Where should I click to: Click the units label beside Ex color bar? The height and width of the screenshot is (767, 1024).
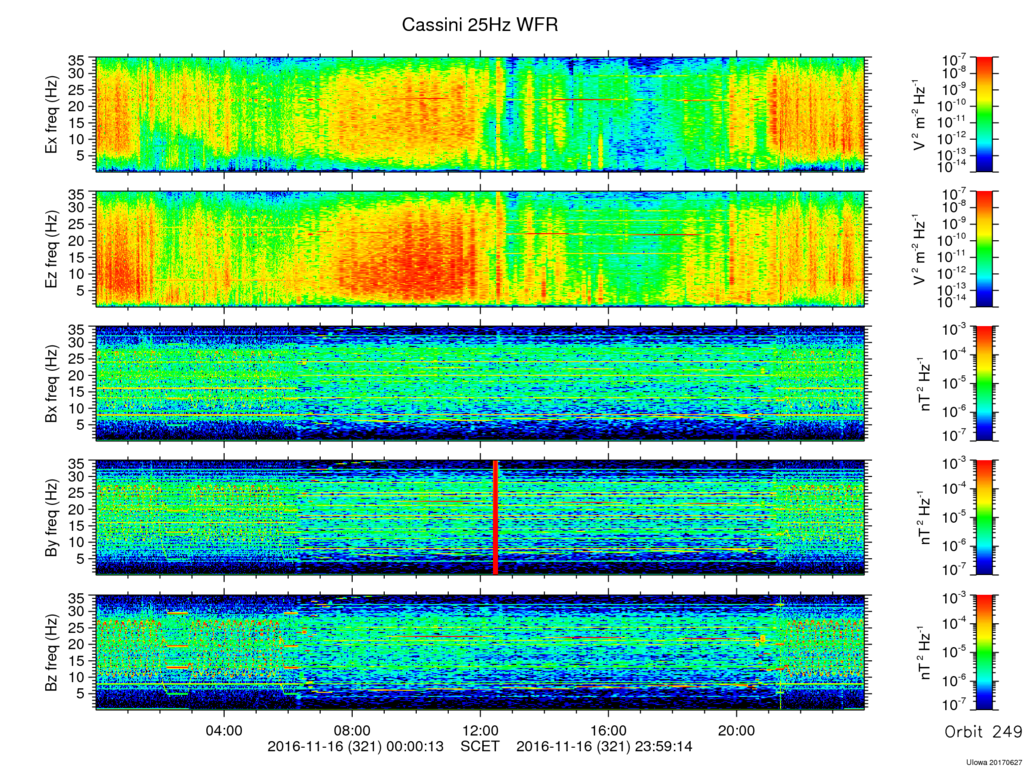920,115
